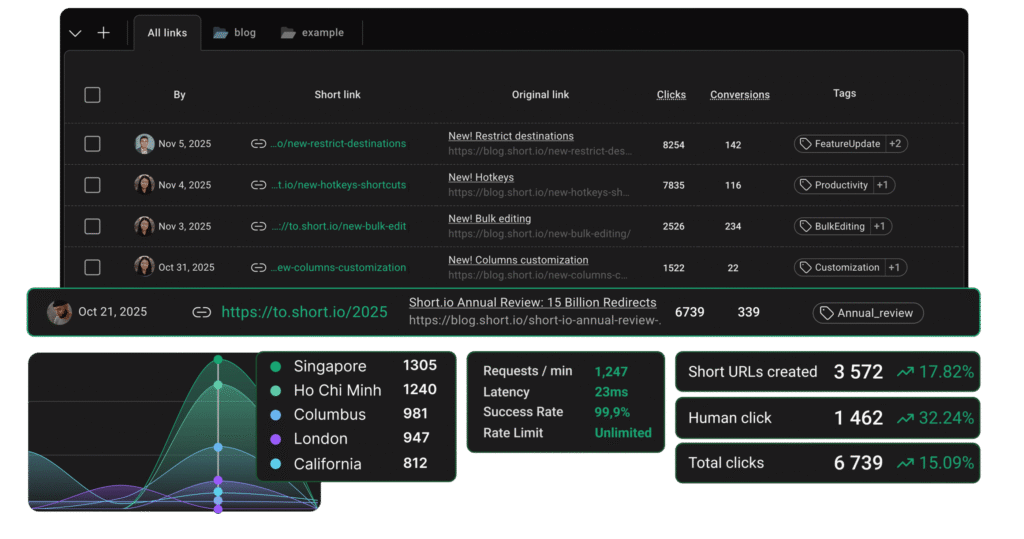Viewport: 1024px width, 539px height.
Task: Click link icon beside new-restrict-destinations short link
Action: [x=259, y=144]
